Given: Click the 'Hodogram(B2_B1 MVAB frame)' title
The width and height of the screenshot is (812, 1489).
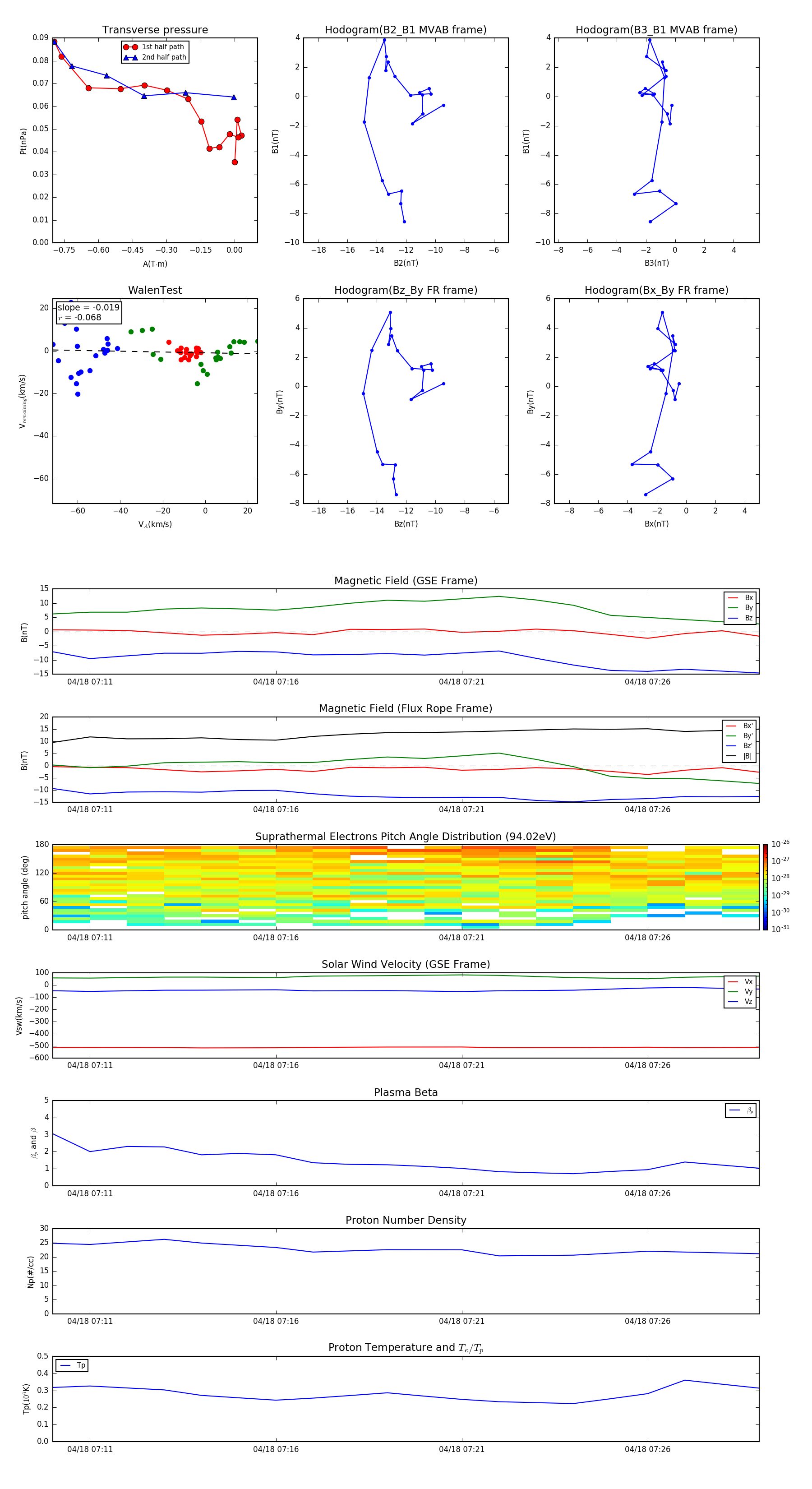Looking at the screenshot, I should (x=406, y=30).
